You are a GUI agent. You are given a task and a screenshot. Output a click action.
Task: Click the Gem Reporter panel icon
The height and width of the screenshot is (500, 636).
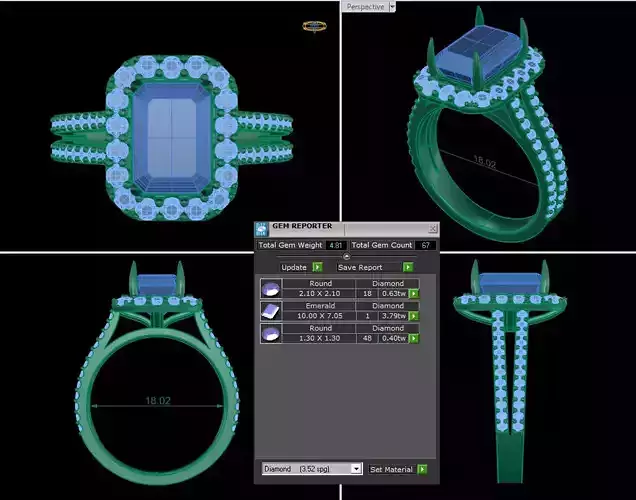[262, 230]
